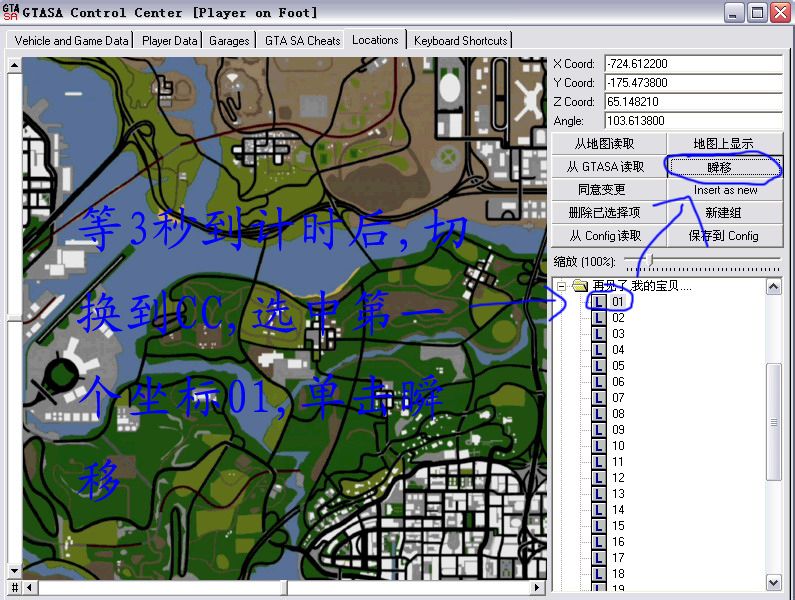795x600 pixels.
Task: Switch to the Player Data tab
Action: pyautogui.click(x=169, y=41)
